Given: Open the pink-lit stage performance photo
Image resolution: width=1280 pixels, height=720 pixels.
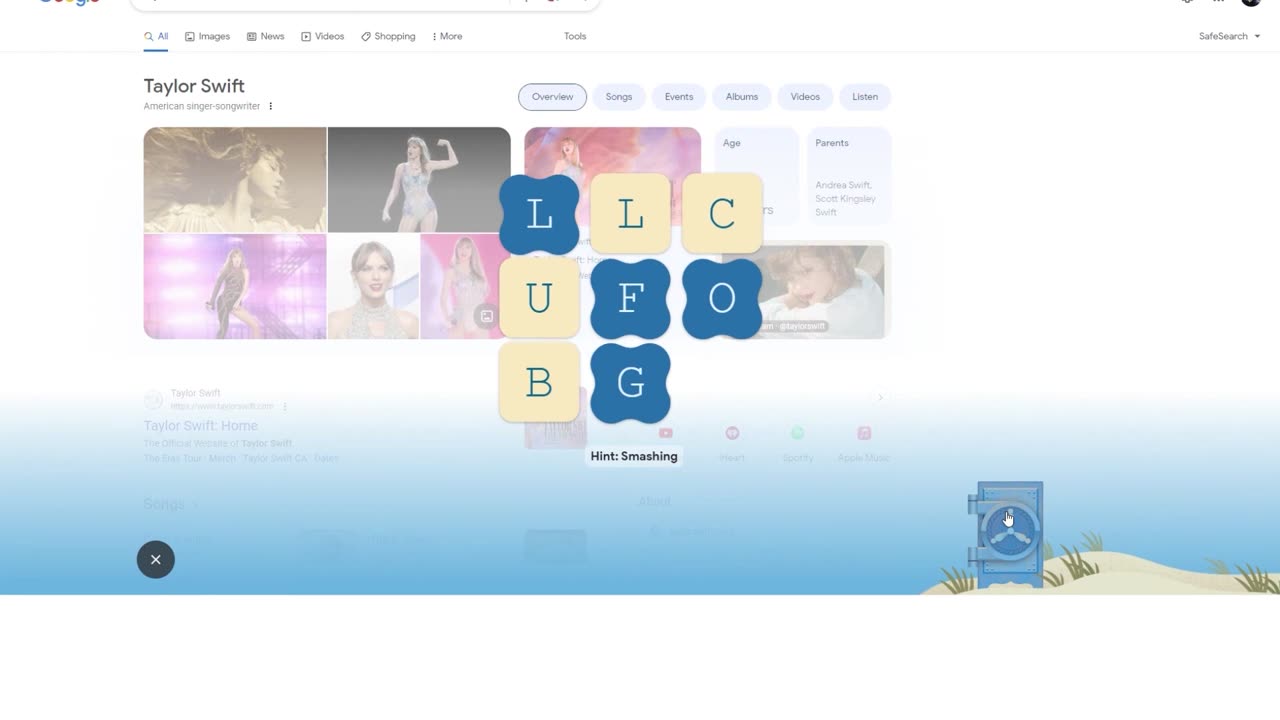Looking at the screenshot, I should [x=235, y=287].
